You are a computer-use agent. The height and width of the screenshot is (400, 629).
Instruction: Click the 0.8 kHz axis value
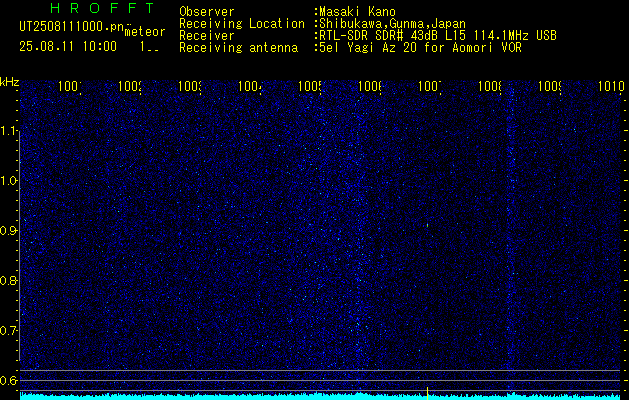[9, 280]
